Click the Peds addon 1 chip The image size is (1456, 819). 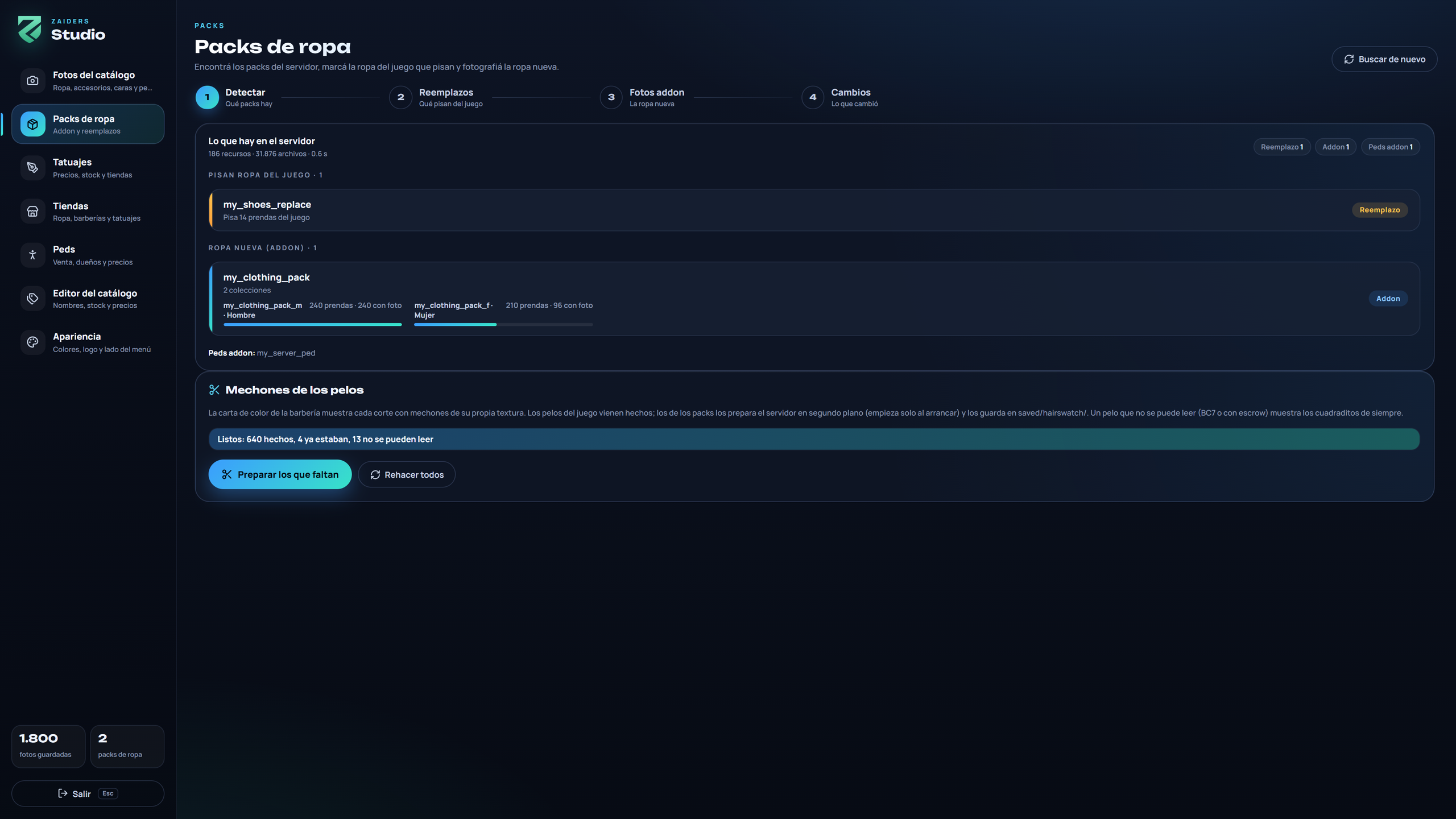(1390, 147)
